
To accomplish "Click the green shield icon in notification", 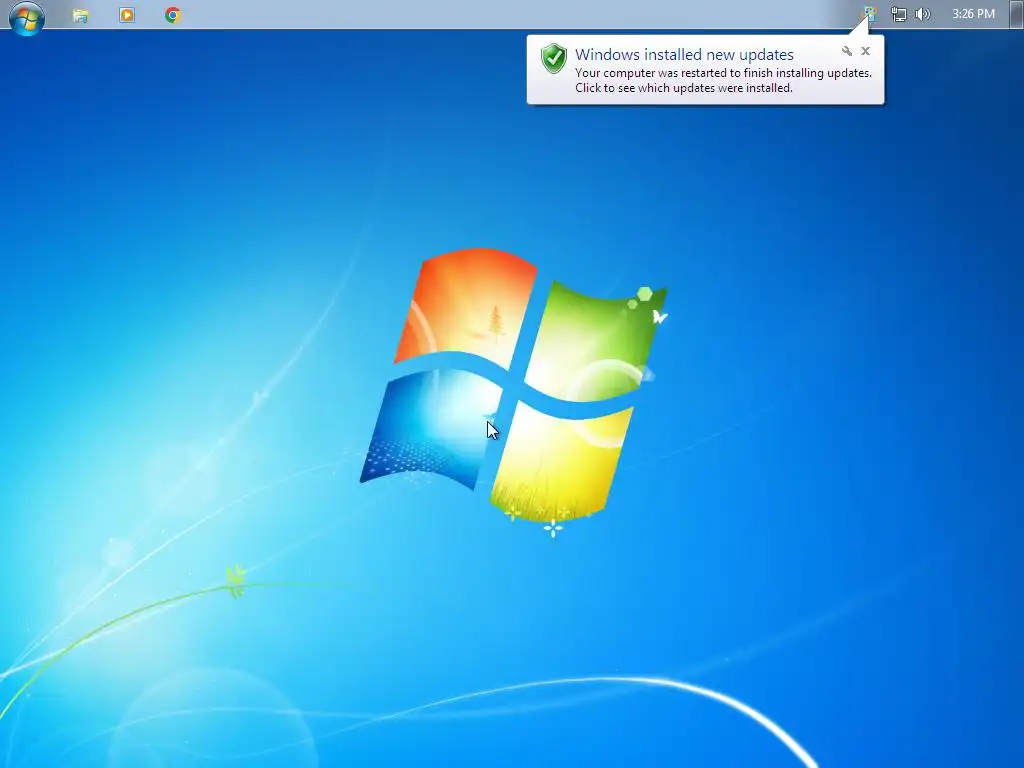I will [554, 59].
